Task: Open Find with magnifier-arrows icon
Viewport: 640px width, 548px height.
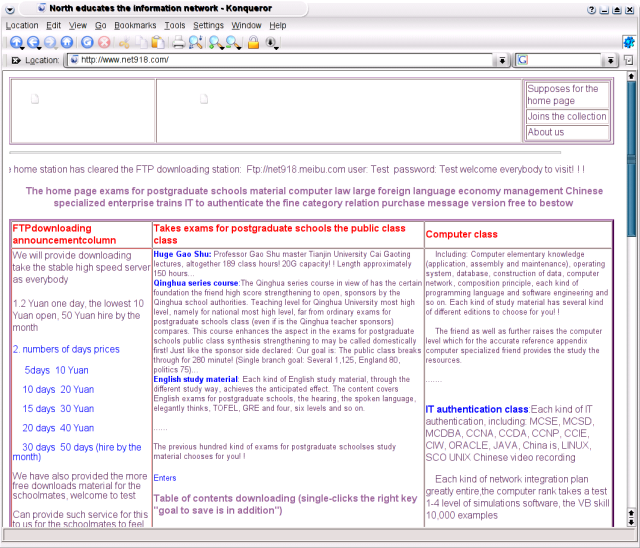Action: (x=196, y=42)
